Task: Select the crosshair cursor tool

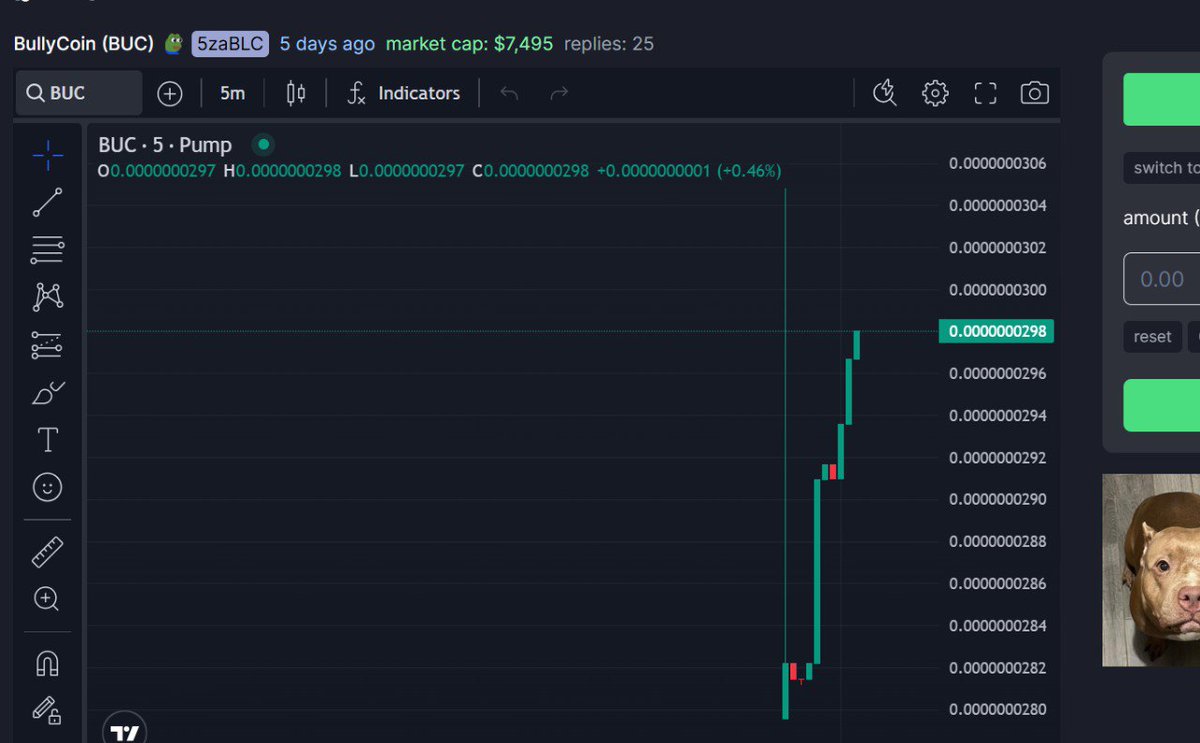Action: click(47, 155)
